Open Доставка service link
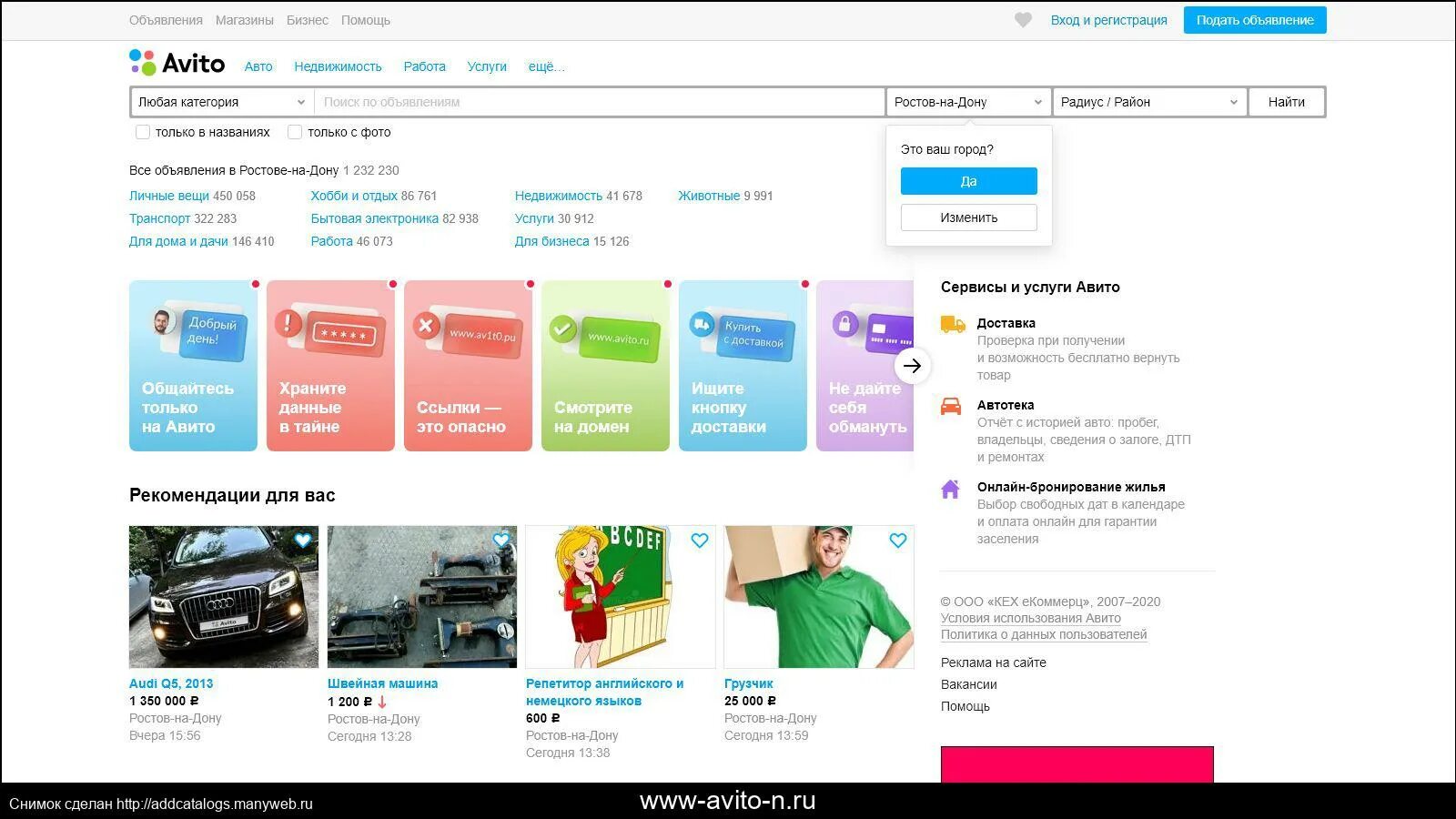 1006,323
